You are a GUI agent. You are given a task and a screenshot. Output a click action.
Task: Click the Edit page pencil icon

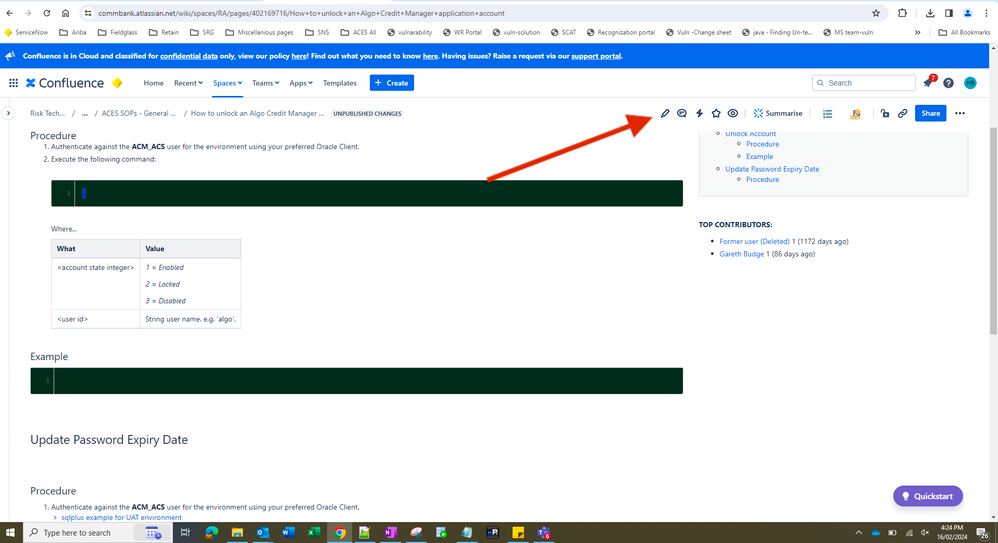click(x=664, y=113)
